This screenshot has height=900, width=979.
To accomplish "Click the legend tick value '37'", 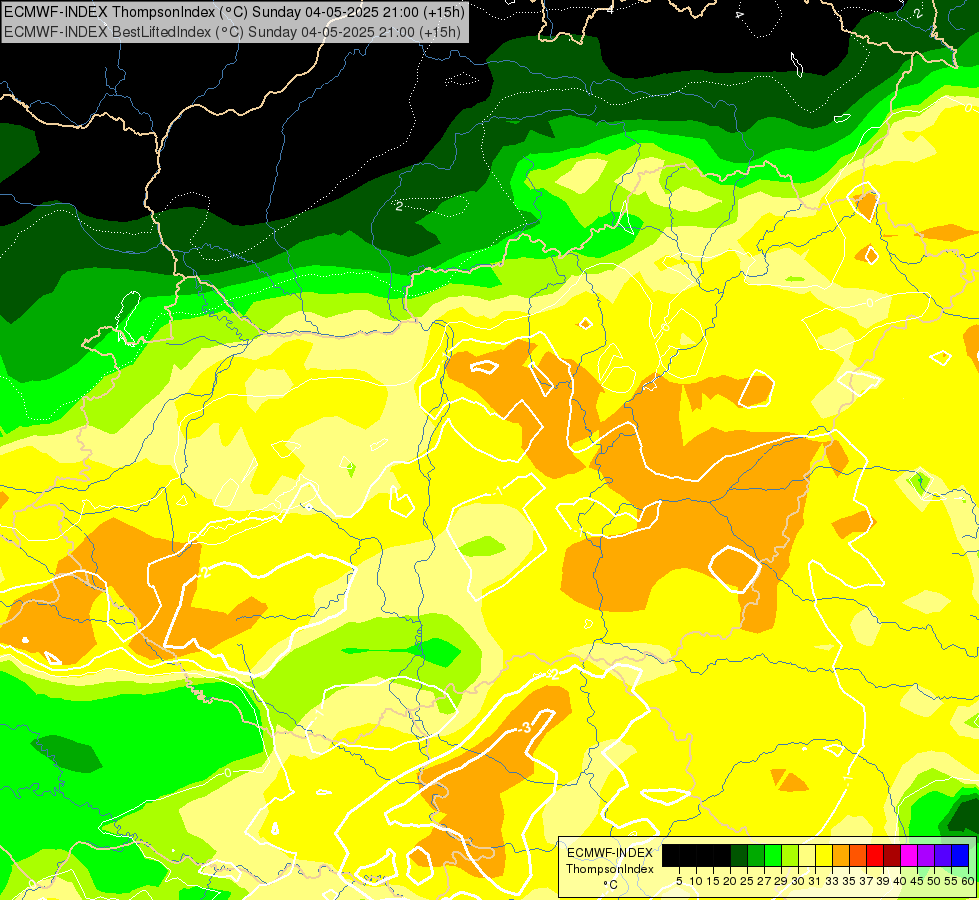I will click(866, 881).
